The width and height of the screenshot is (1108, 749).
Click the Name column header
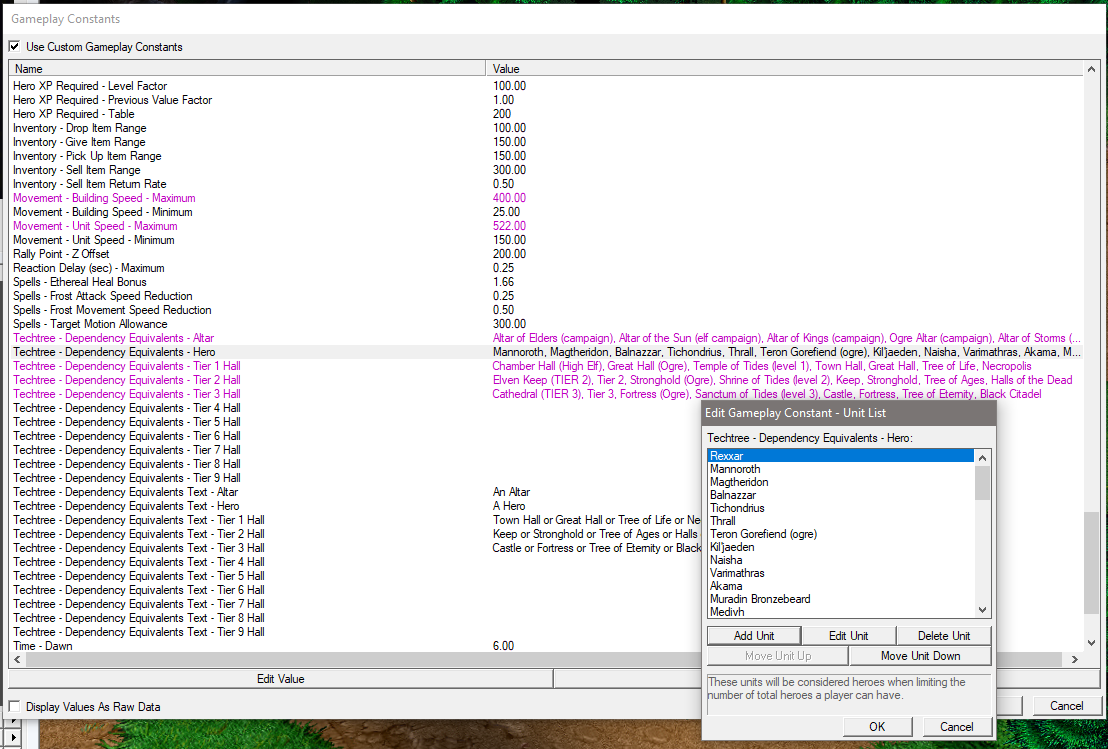[x=247, y=69]
